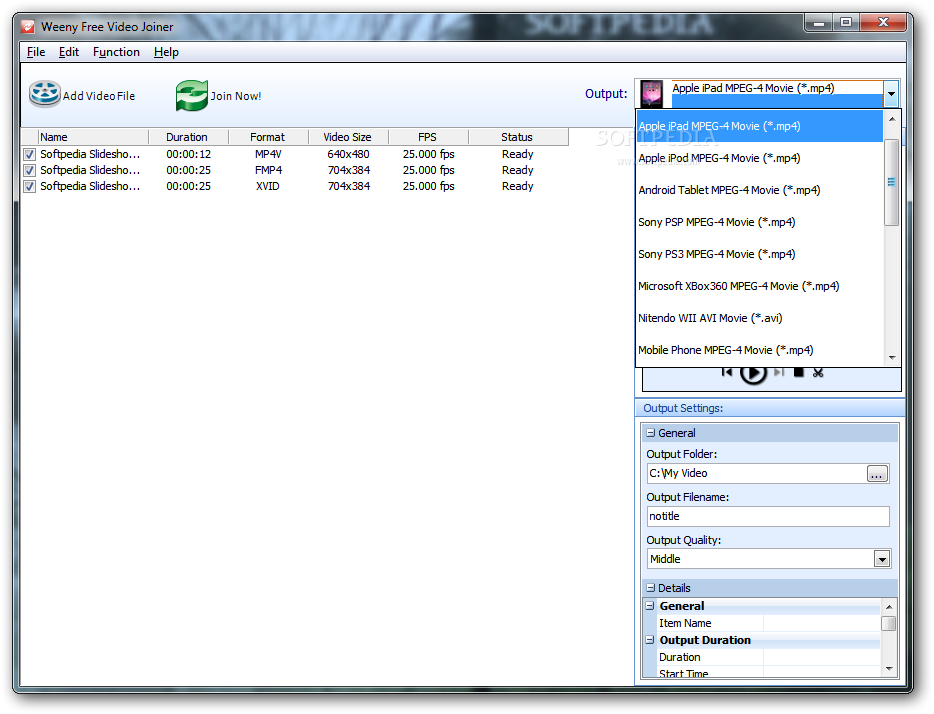Viewport: 934px width, 714px height.
Task: Choose Android Tablet MPEG-4 Movie format
Action: (x=759, y=190)
